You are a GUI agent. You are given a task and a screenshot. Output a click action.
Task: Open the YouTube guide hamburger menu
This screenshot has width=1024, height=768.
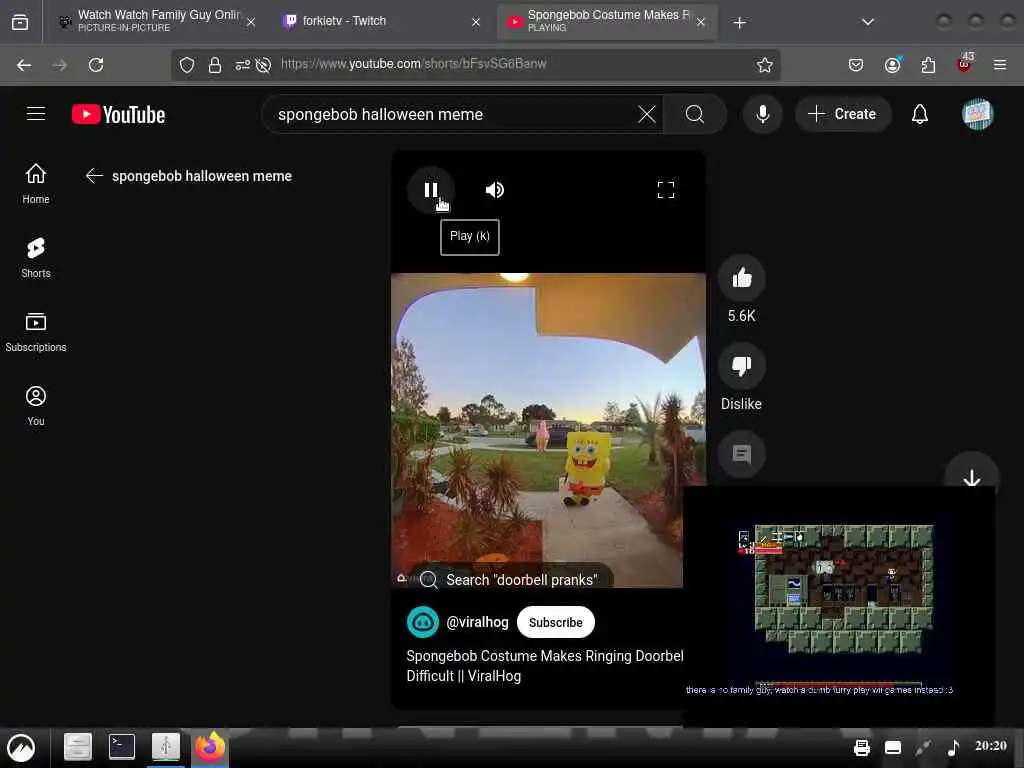click(36, 114)
